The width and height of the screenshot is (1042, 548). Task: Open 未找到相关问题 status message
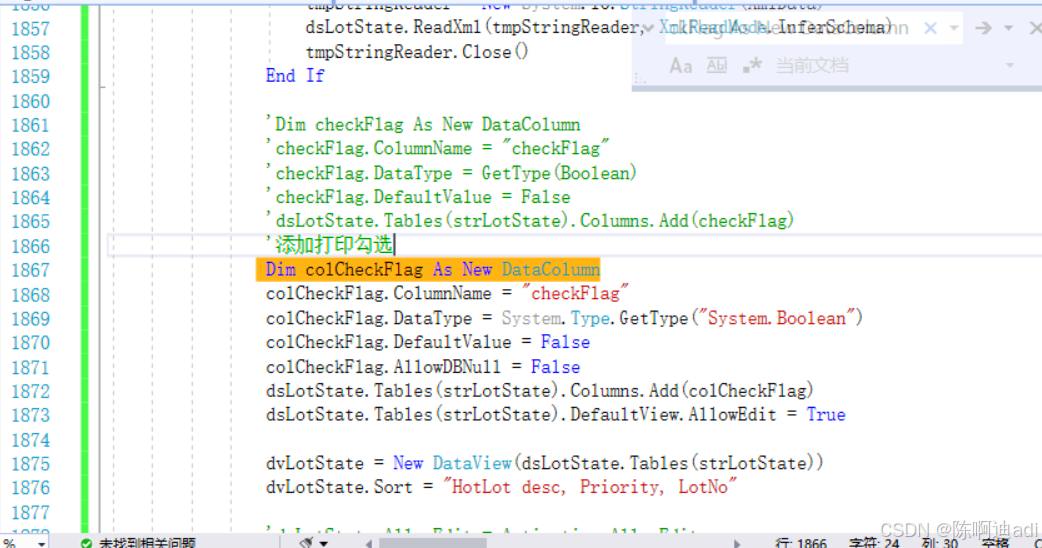tap(147, 543)
